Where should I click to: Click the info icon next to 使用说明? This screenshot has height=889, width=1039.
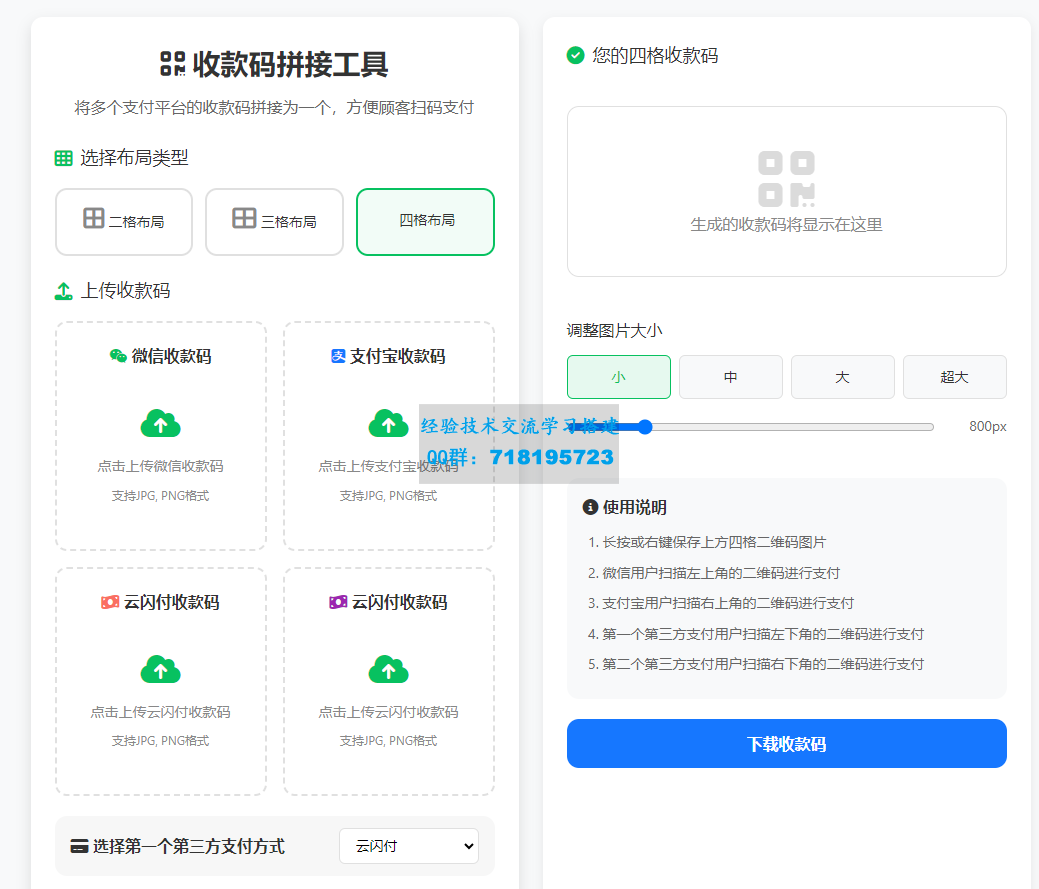point(590,508)
